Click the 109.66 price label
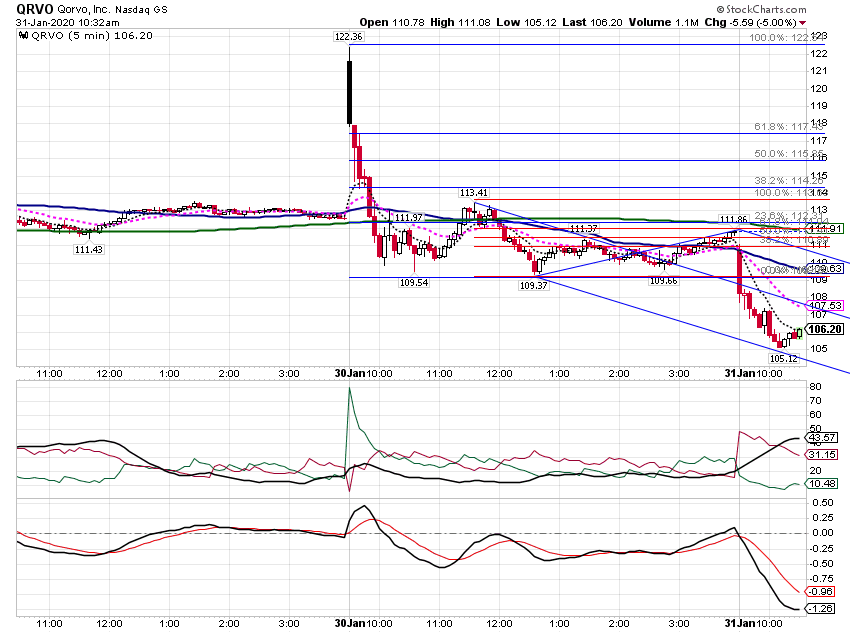This screenshot has width=850, height=633. point(664,281)
